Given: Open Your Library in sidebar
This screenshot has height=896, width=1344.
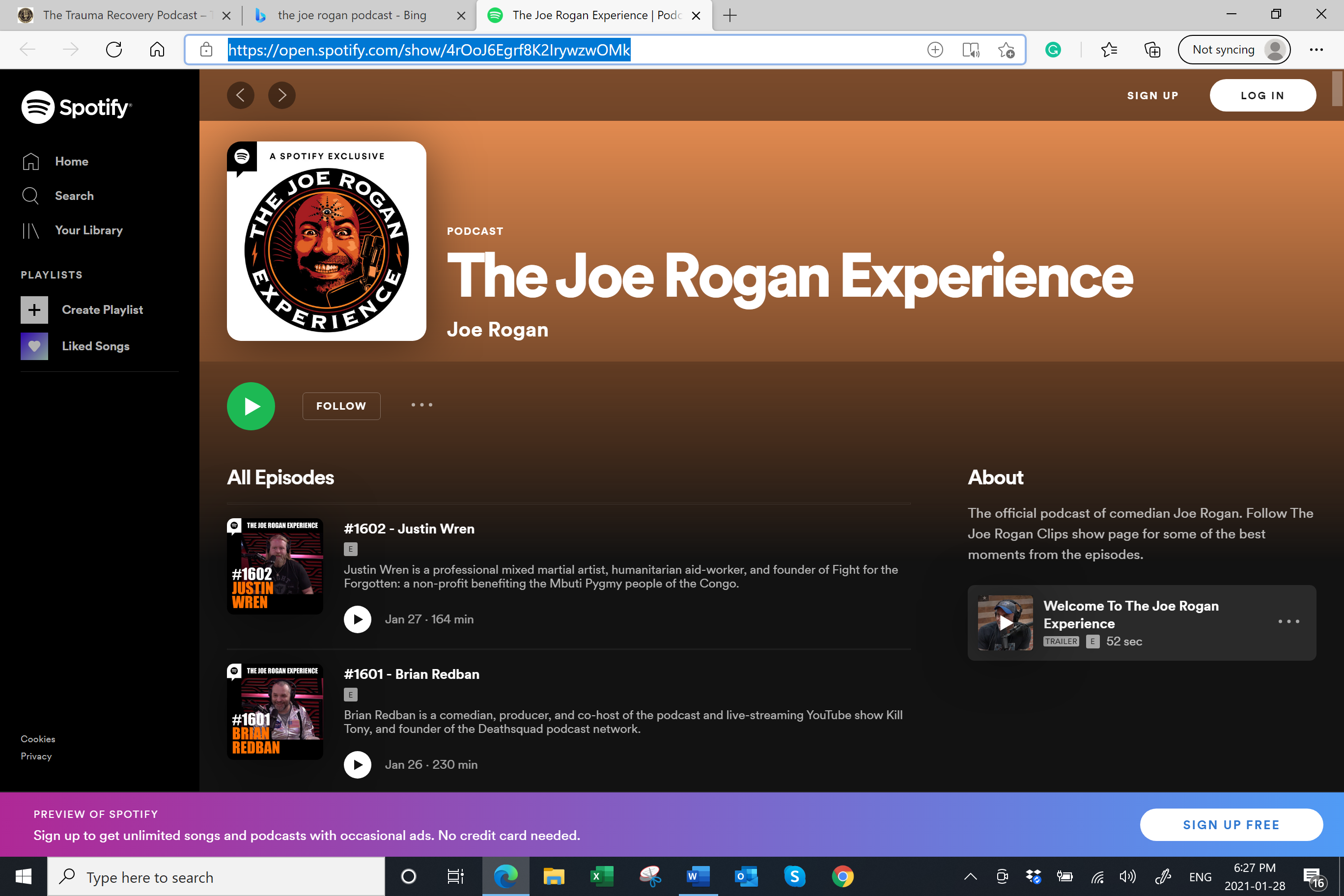Looking at the screenshot, I should (72, 230).
